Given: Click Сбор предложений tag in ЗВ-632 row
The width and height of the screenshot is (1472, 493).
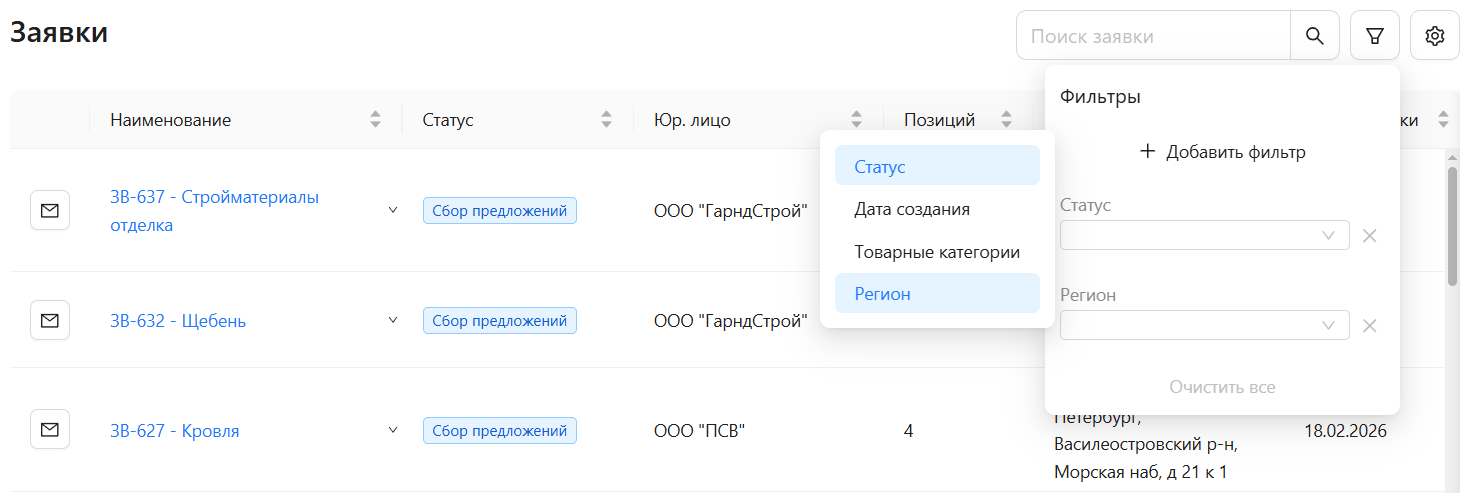Looking at the screenshot, I should 500,321.
